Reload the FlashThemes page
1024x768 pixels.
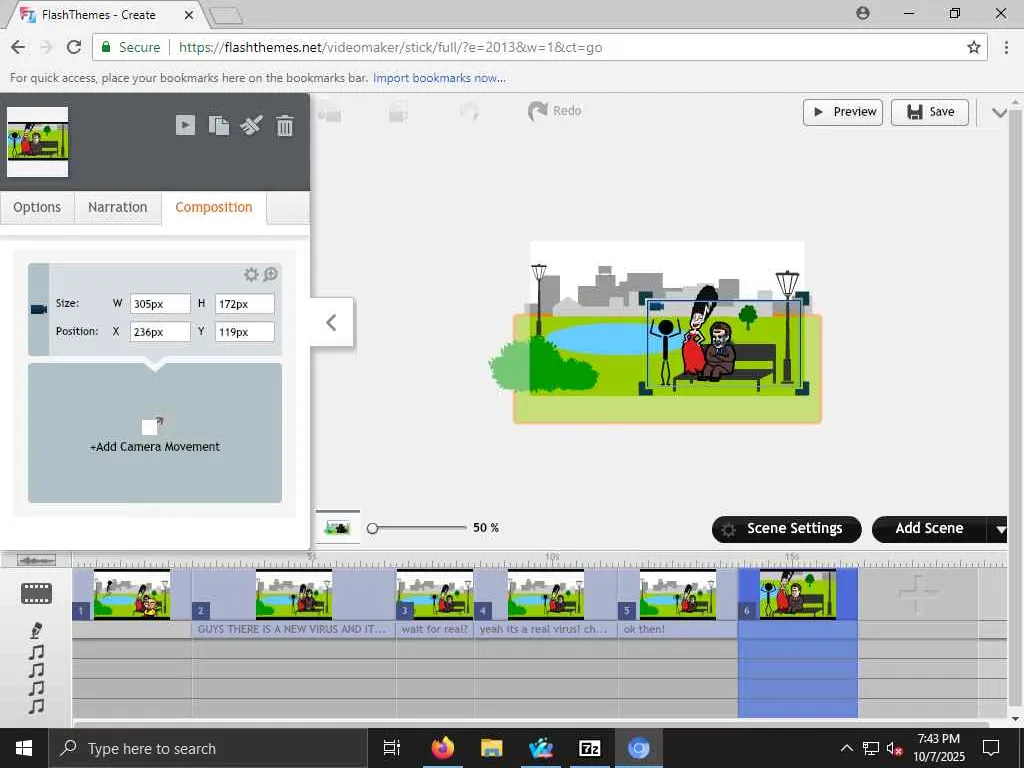tap(74, 47)
